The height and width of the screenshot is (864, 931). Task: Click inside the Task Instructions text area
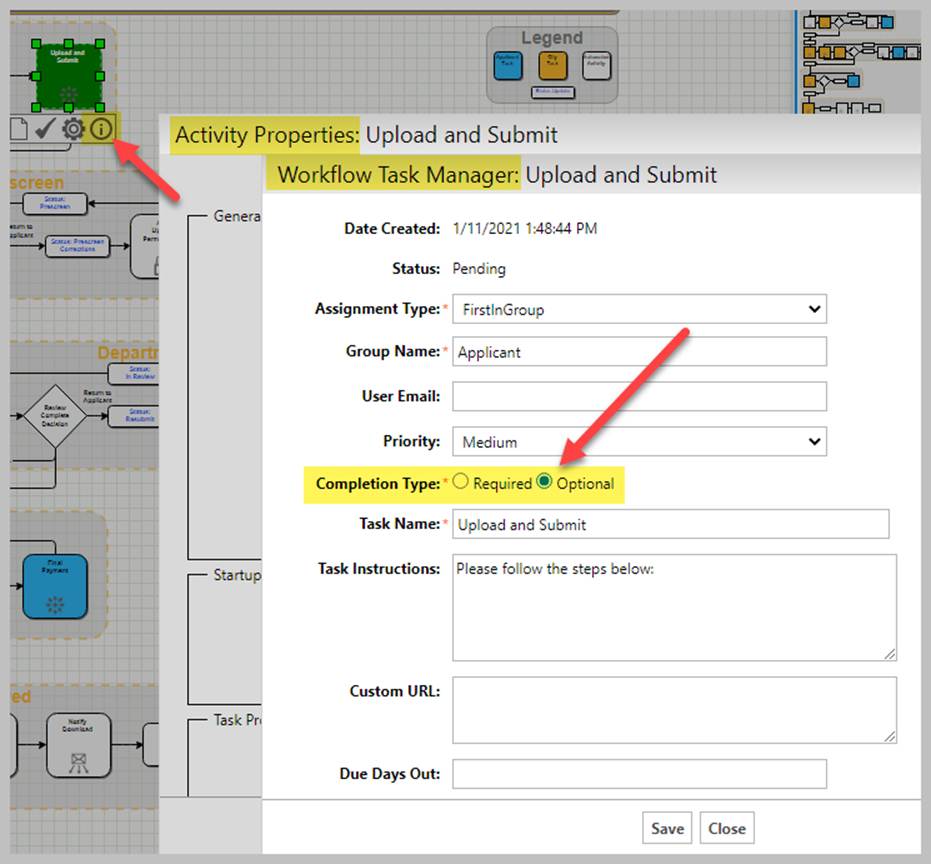[673, 607]
